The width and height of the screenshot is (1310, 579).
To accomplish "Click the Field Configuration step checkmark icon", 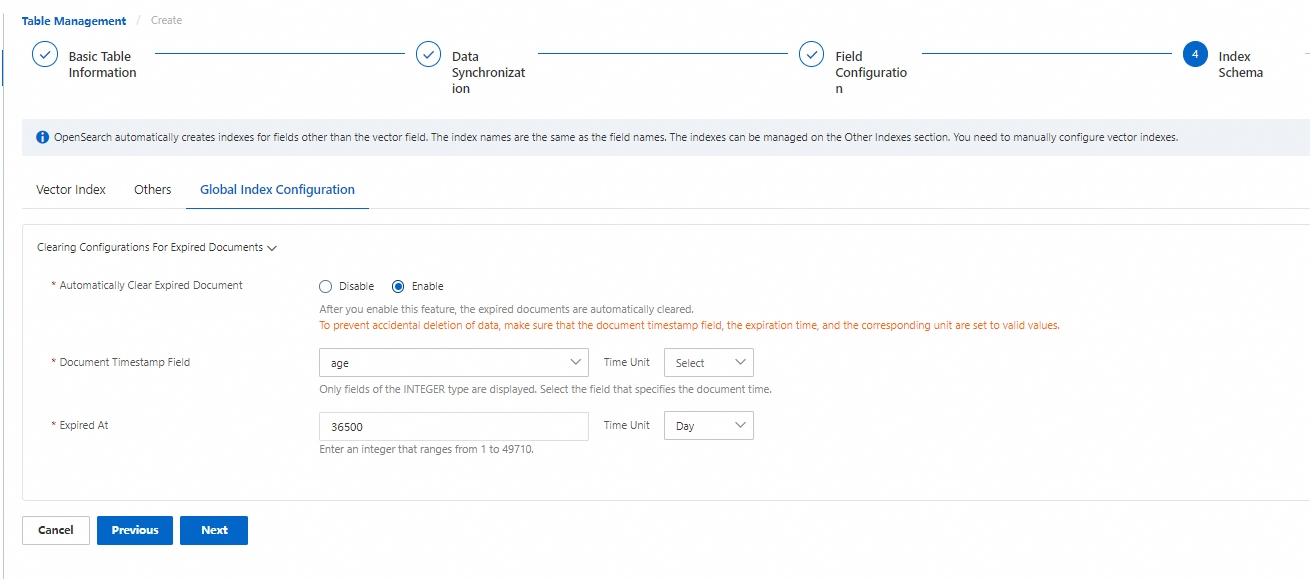I will click(811, 54).
